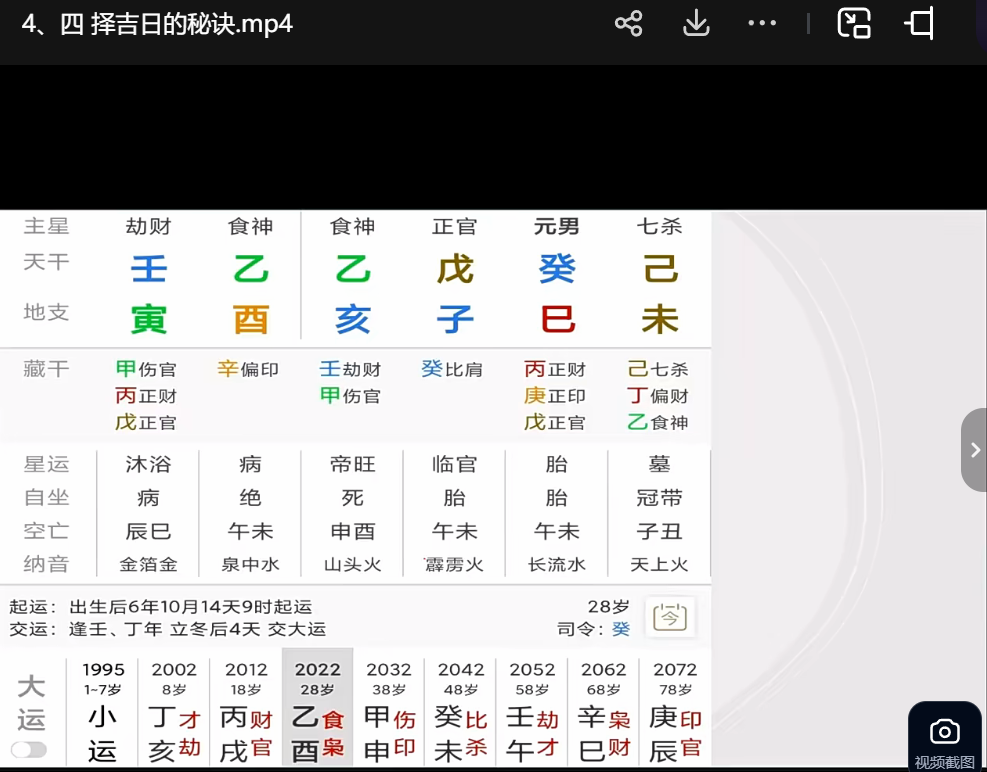This screenshot has height=772, width=987.
Task: Select the 2012 丙戌 luck period
Action: click(x=246, y=710)
